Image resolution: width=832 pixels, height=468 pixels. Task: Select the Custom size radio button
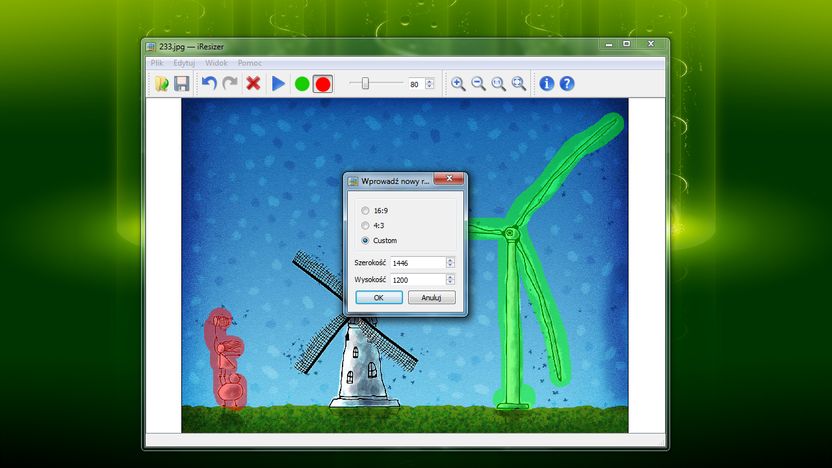[365, 240]
